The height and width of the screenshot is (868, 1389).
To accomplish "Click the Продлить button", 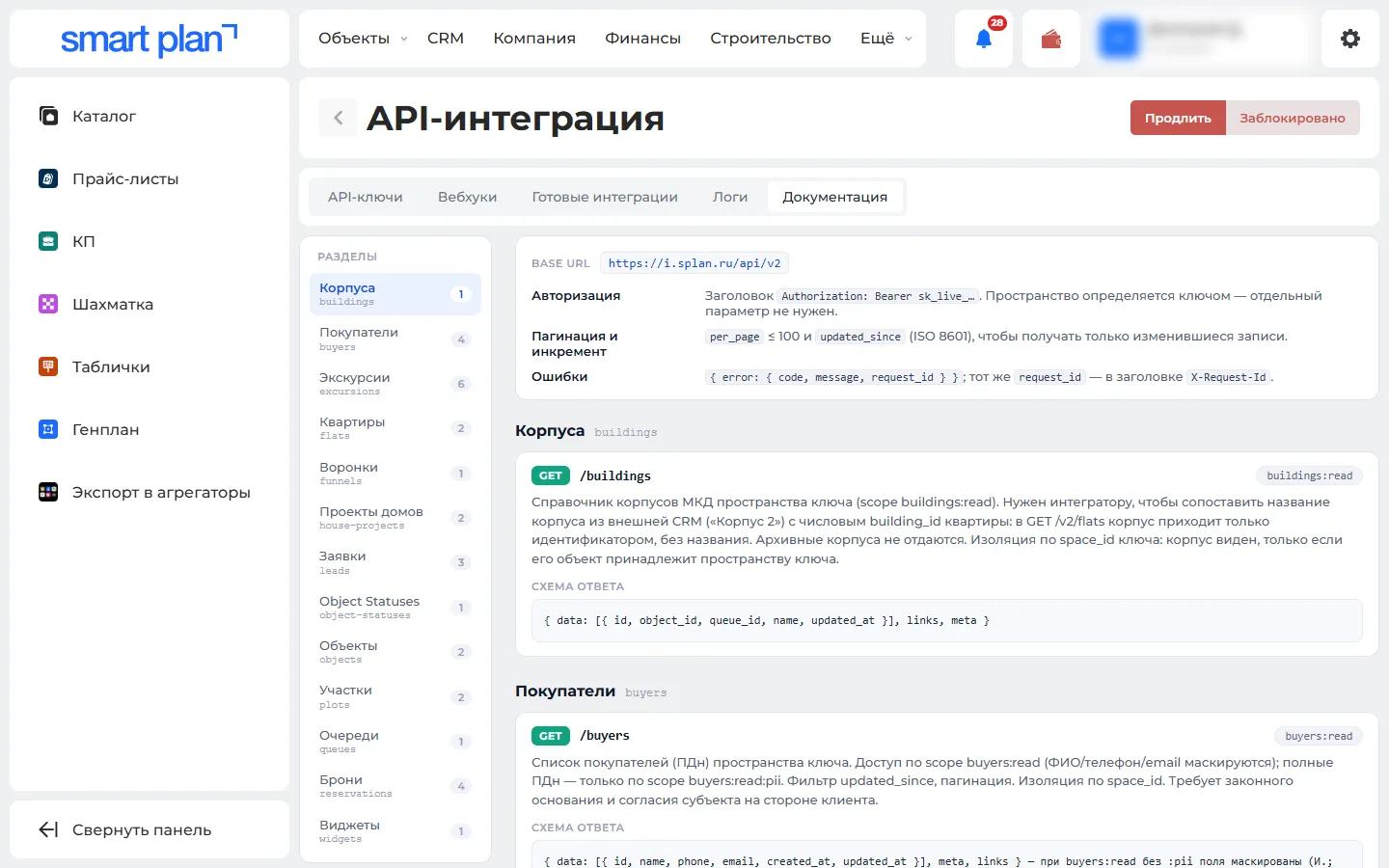I will point(1178,118).
